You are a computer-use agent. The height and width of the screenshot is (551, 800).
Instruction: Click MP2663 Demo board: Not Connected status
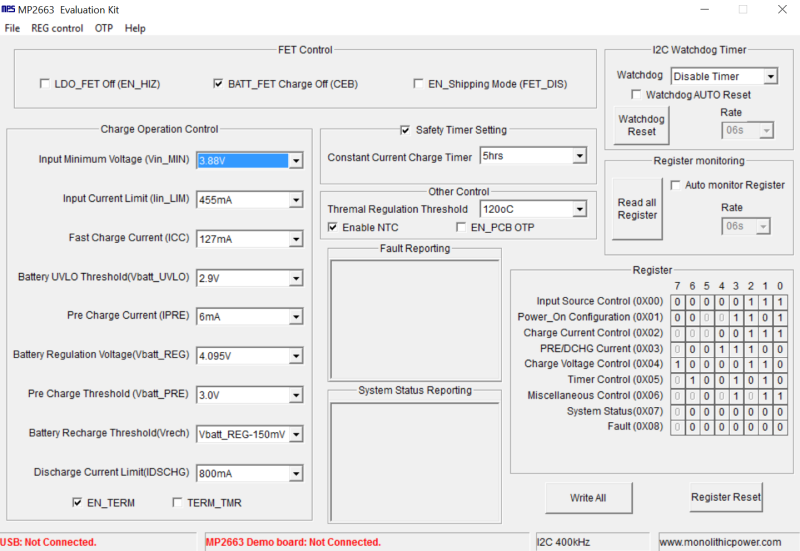[293, 542]
